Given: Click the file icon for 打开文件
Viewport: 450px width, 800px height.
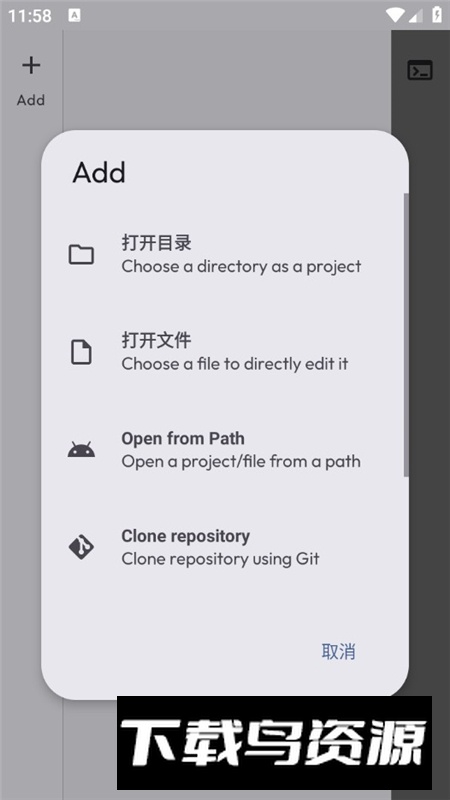Looking at the screenshot, I should tap(81, 352).
